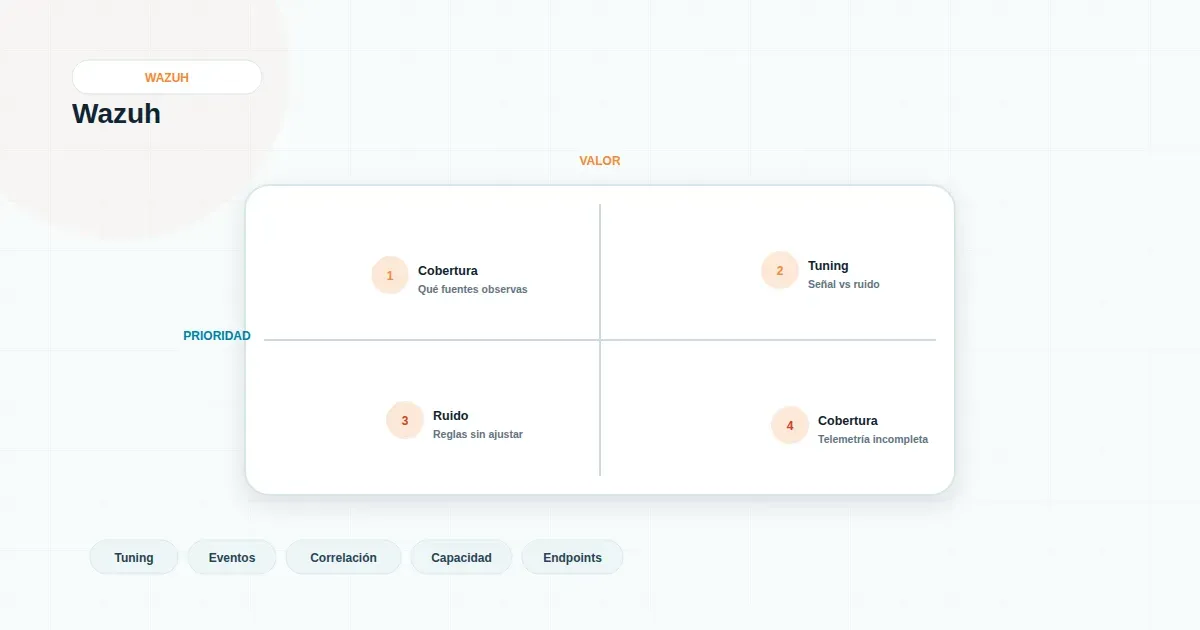1200x630 pixels.
Task: Click the WAZUH pill label
Action: coord(167,77)
